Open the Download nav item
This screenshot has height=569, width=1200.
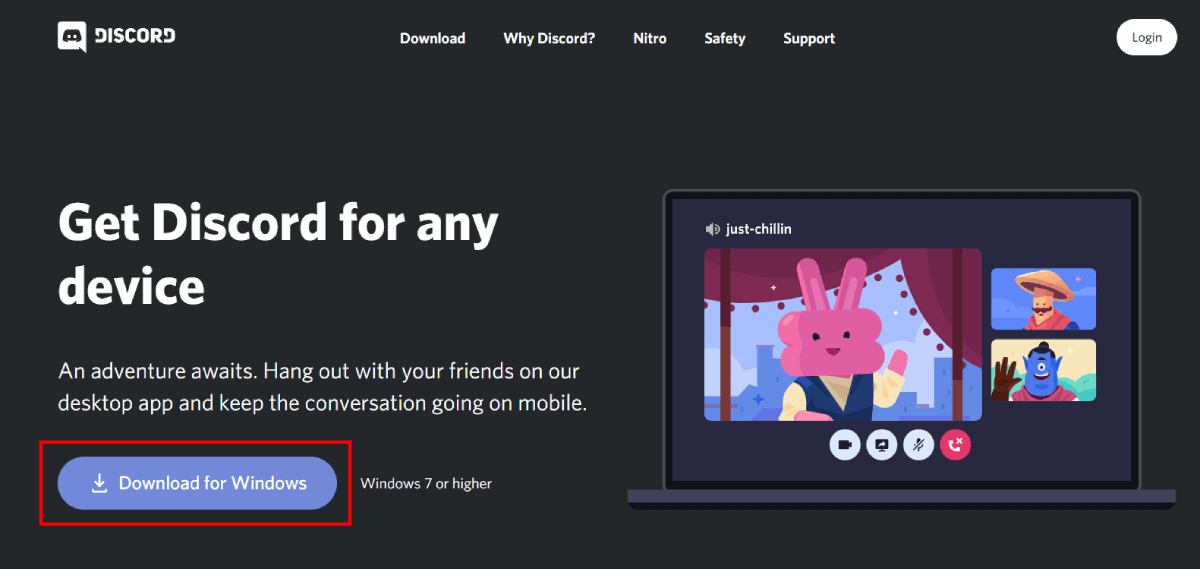432,38
